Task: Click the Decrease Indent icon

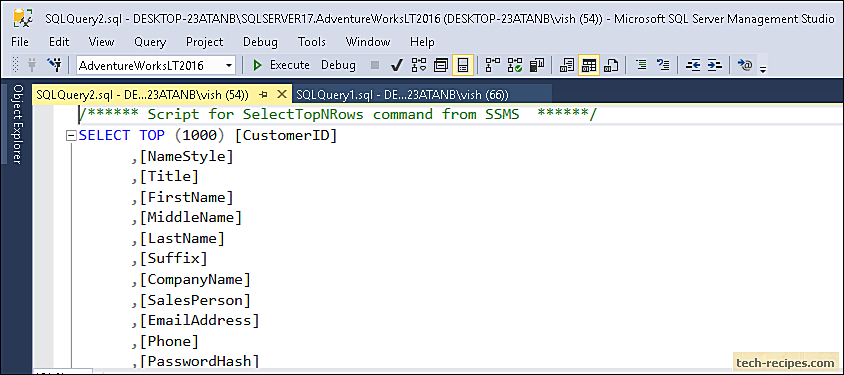Action: [692, 66]
